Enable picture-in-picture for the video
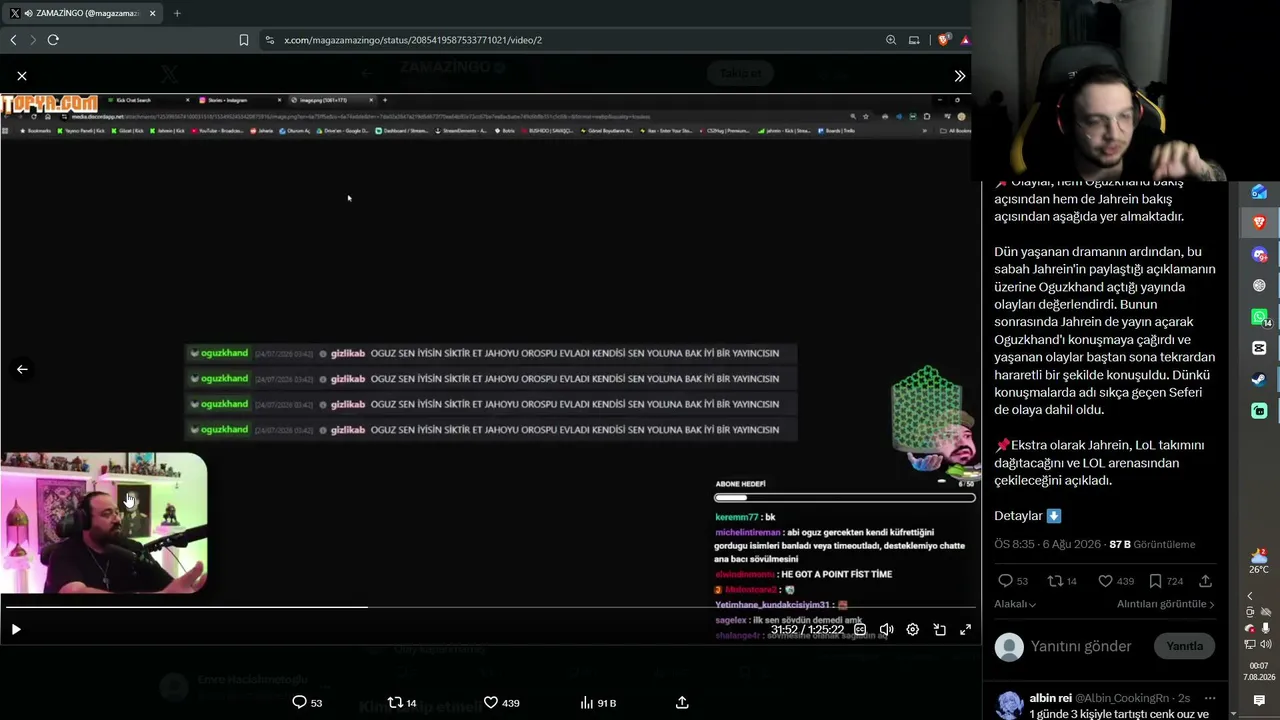This screenshot has height=720, width=1280. pyautogui.click(x=939, y=629)
